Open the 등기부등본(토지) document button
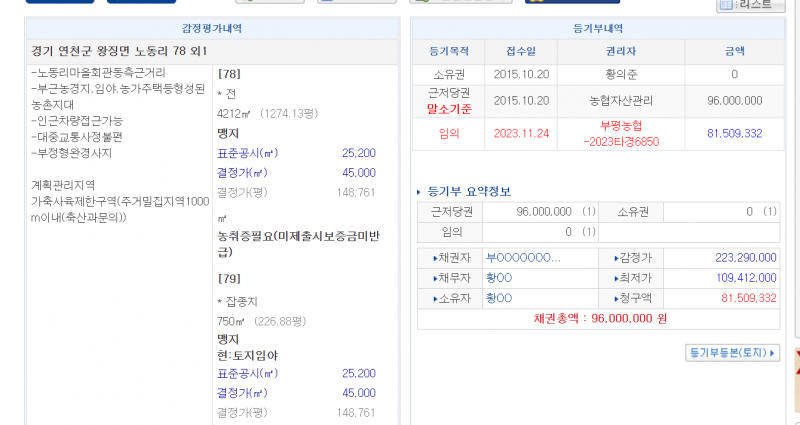Screen dimensions: 800x425 click(x=732, y=353)
